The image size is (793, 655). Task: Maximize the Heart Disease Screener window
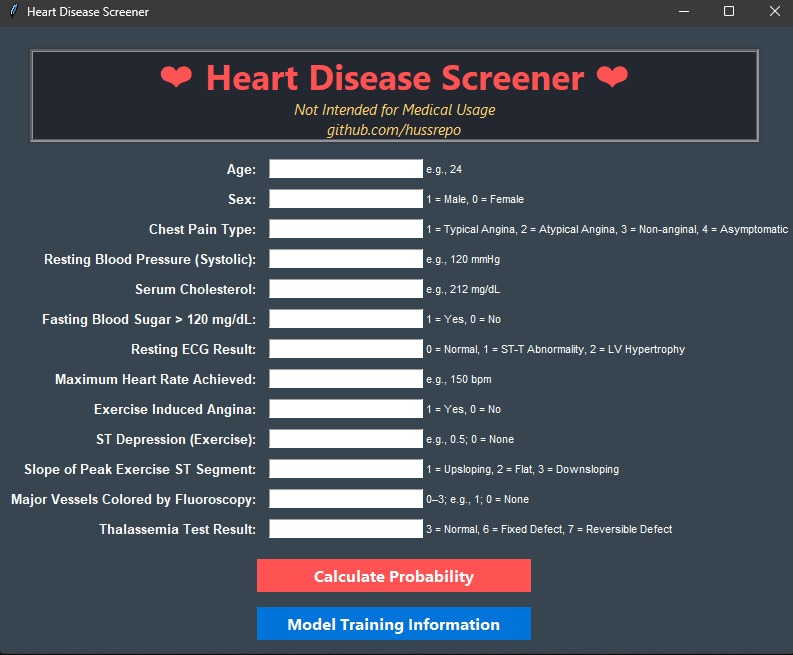(729, 12)
